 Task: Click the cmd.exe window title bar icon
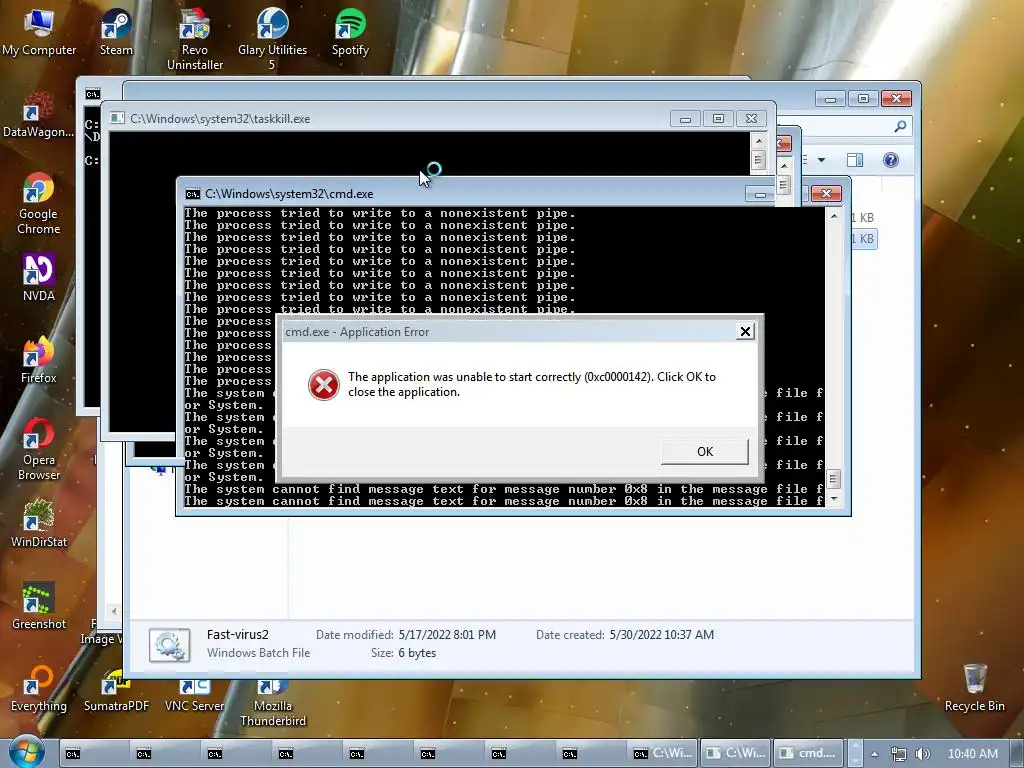(192, 194)
